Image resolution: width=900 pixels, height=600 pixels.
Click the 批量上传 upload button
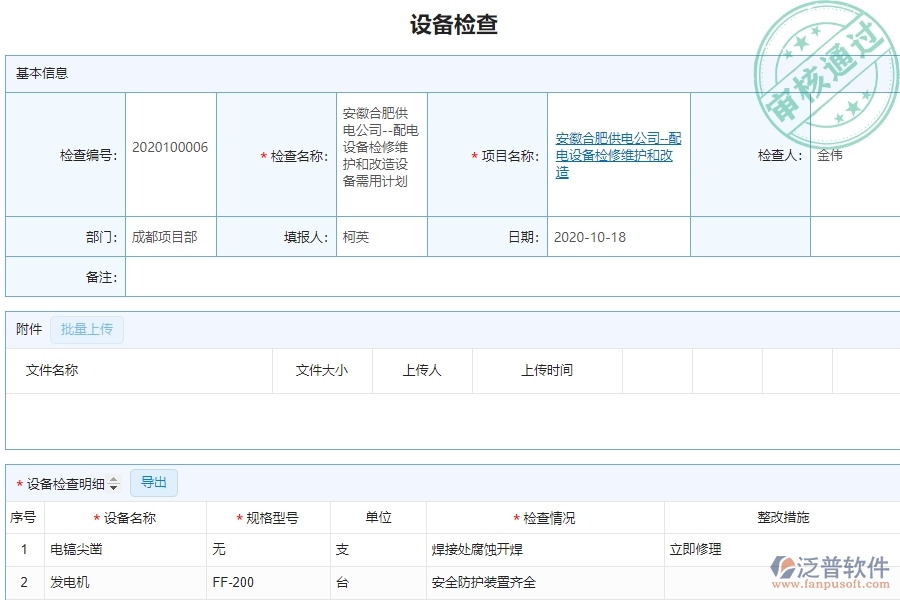point(86,329)
